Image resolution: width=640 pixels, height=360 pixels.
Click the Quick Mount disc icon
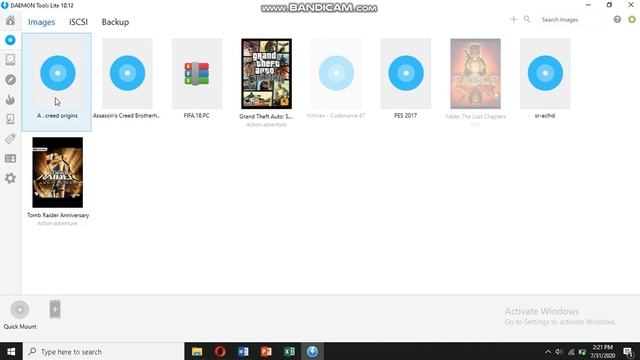[20, 310]
